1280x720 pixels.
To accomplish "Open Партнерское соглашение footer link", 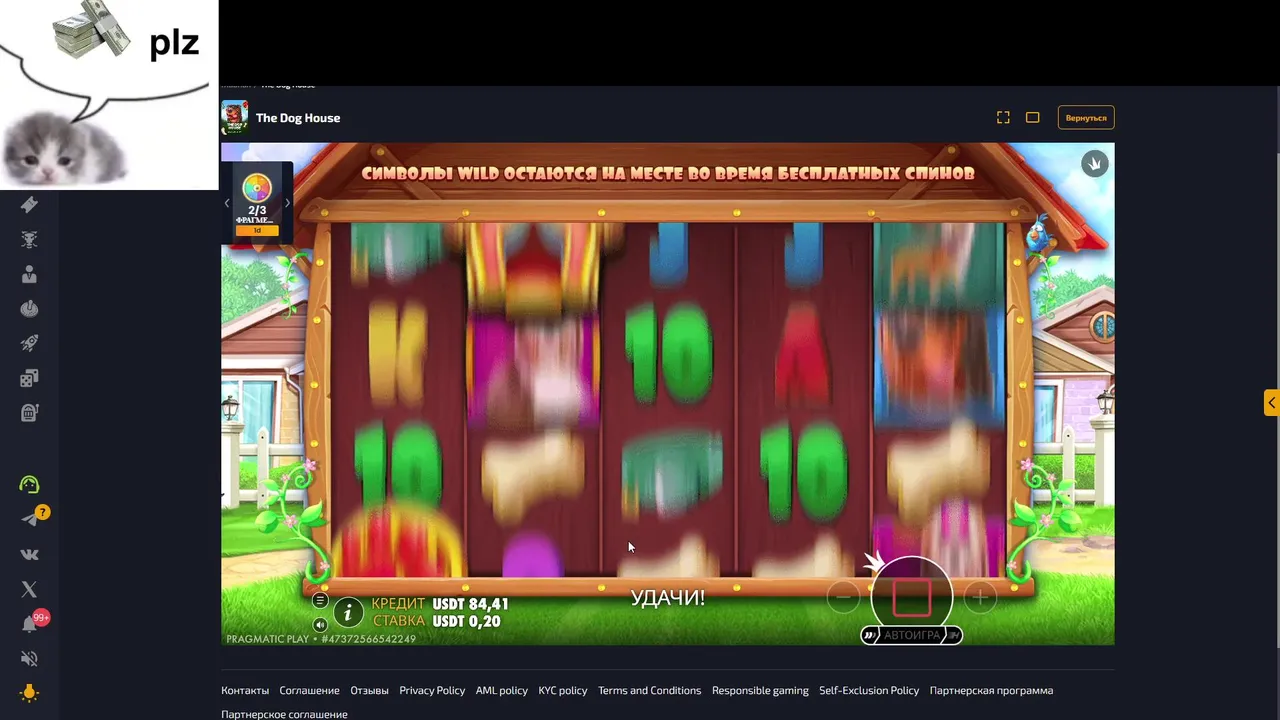I will click(x=284, y=714).
